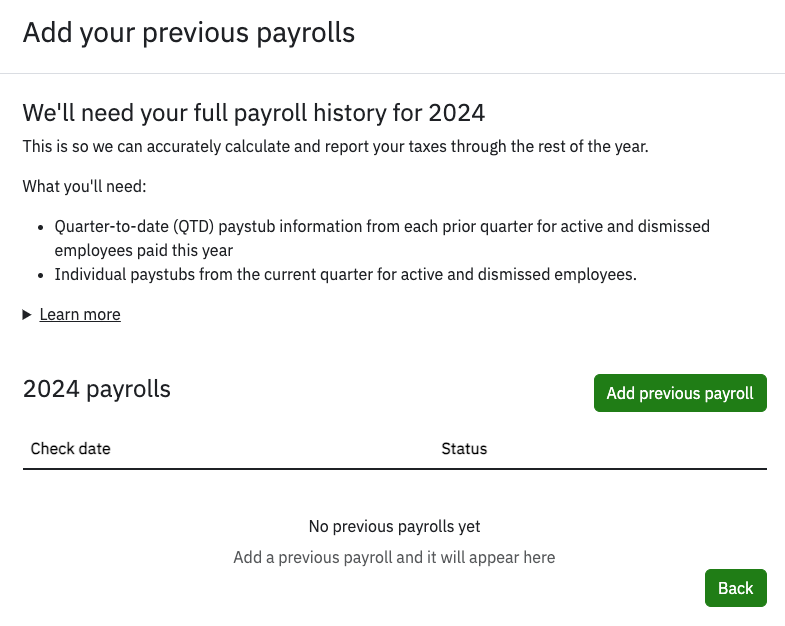Click the bullet marker before Individual paystubs

point(39,275)
